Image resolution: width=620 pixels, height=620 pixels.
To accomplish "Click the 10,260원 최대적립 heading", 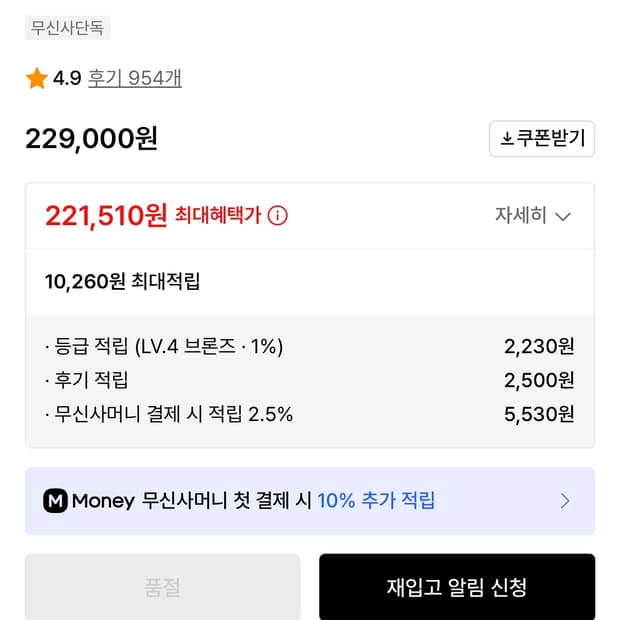I will (123, 282).
